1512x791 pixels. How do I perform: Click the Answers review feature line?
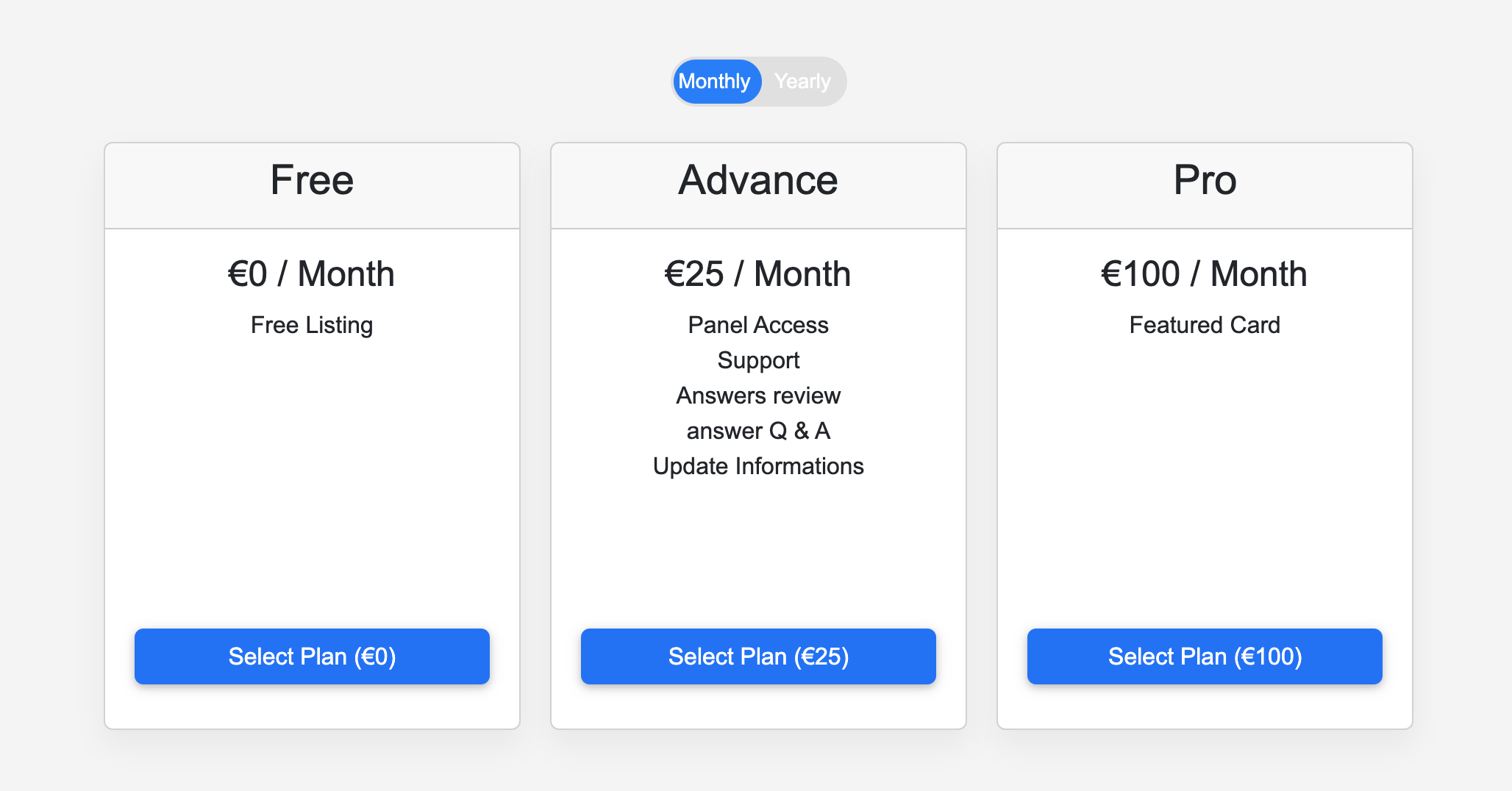click(758, 395)
